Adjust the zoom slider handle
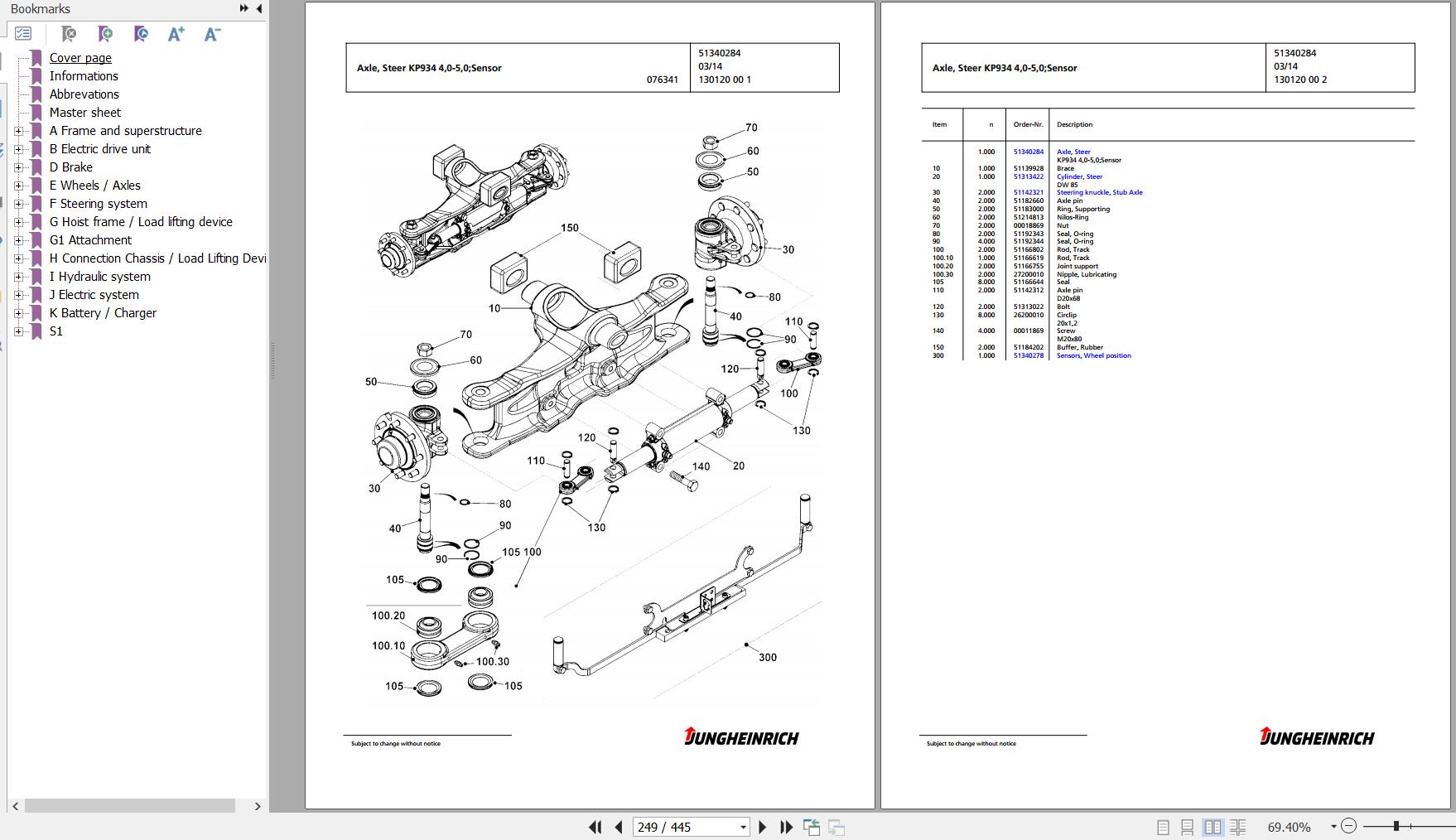This screenshot has height=840, width=1456. (1396, 826)
